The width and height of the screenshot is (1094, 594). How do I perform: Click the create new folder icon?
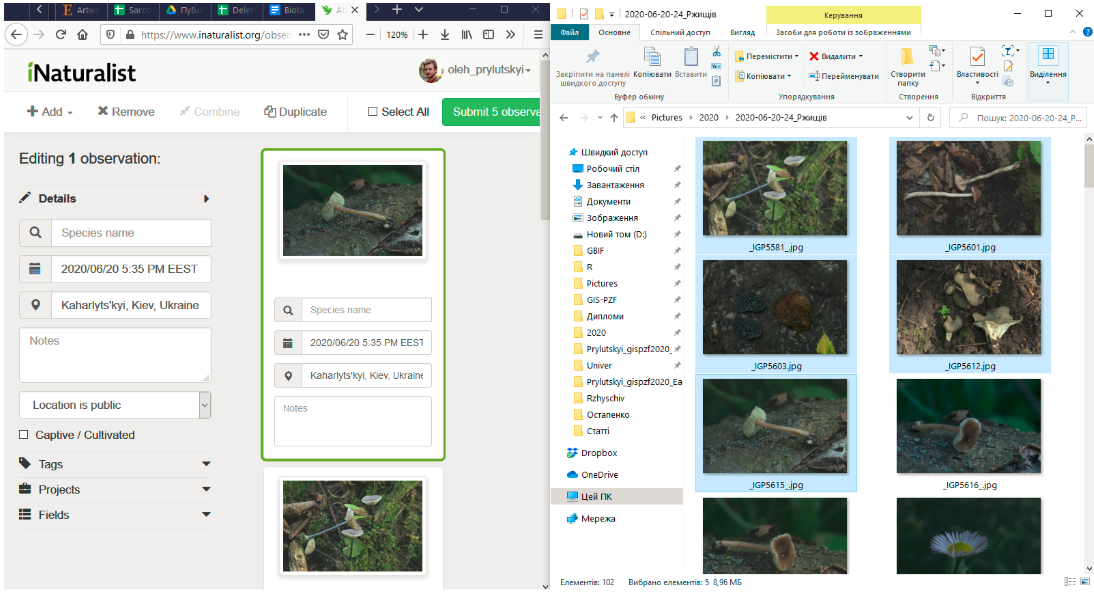point(907,59)
